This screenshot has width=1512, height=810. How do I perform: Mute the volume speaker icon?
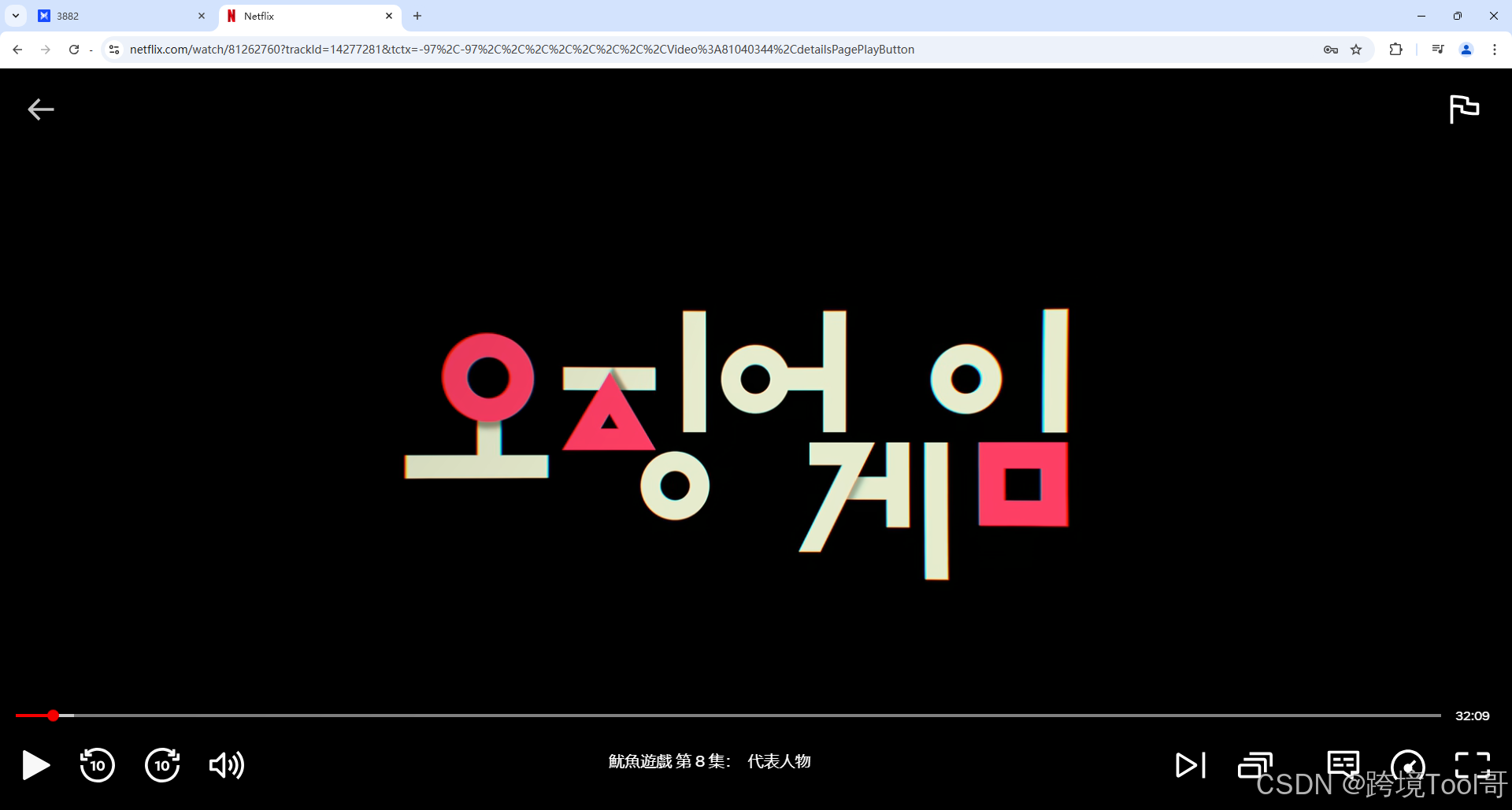point(227,765)
